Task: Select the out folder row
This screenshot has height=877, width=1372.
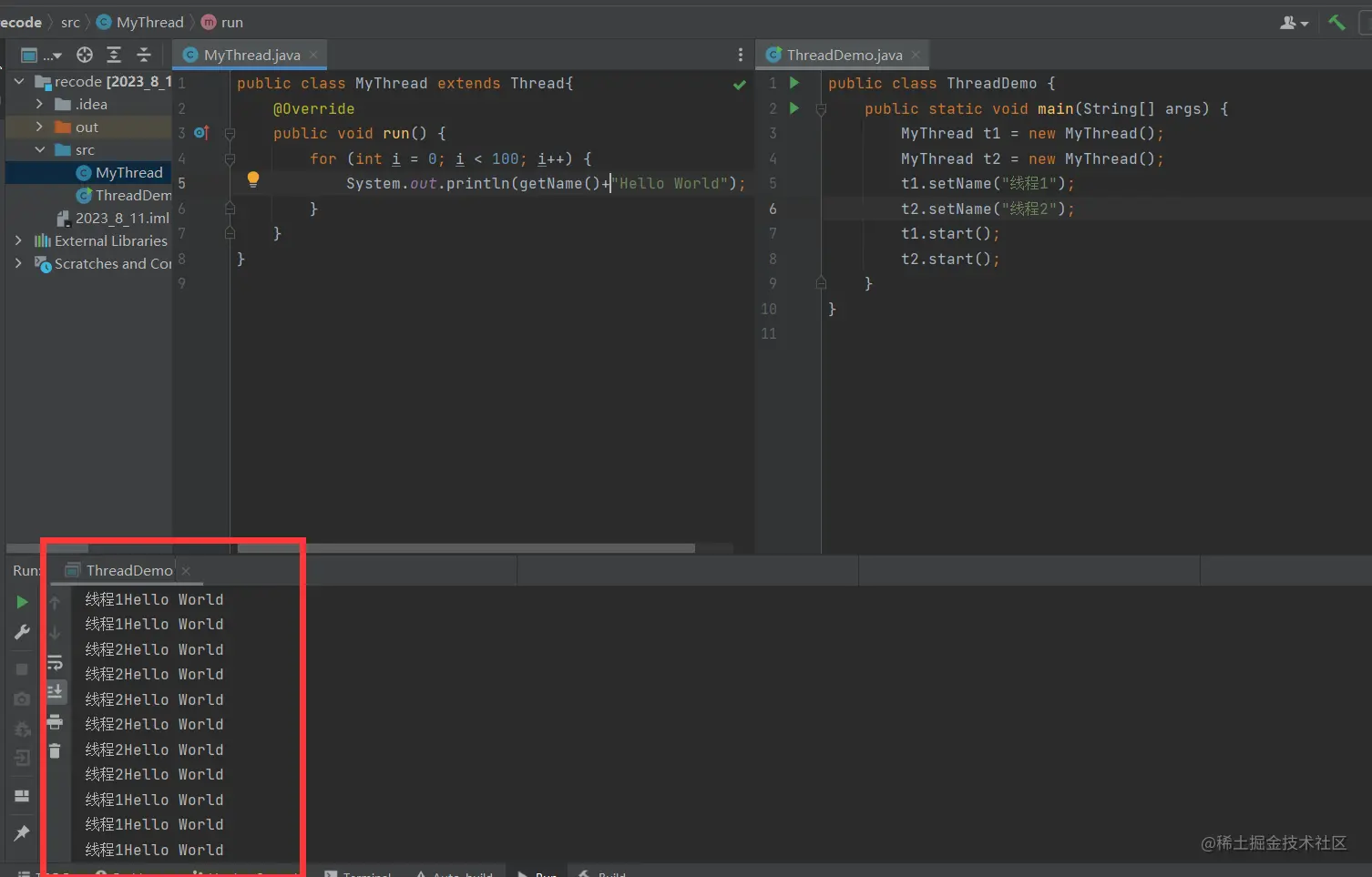Action: [89, 127]
